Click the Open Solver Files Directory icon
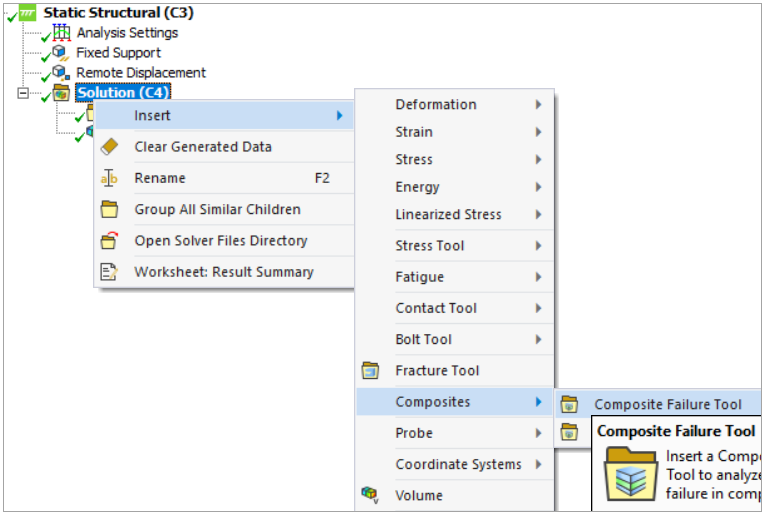 coord(110,241)
